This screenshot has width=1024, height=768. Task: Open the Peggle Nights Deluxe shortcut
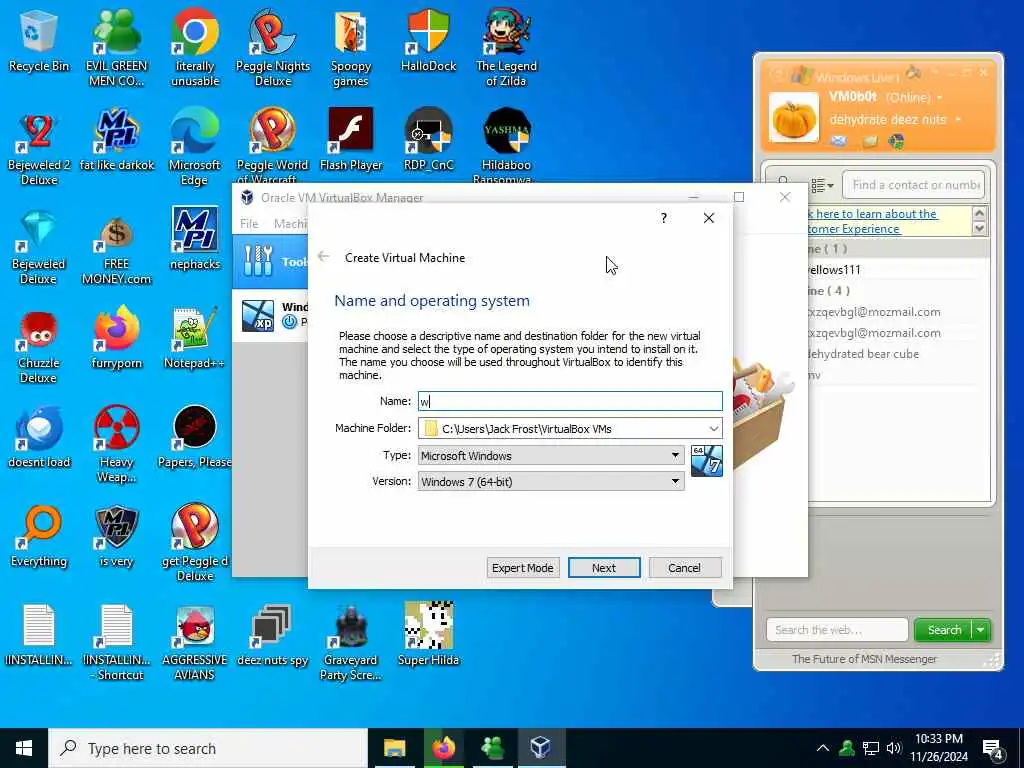click(272, 48)
